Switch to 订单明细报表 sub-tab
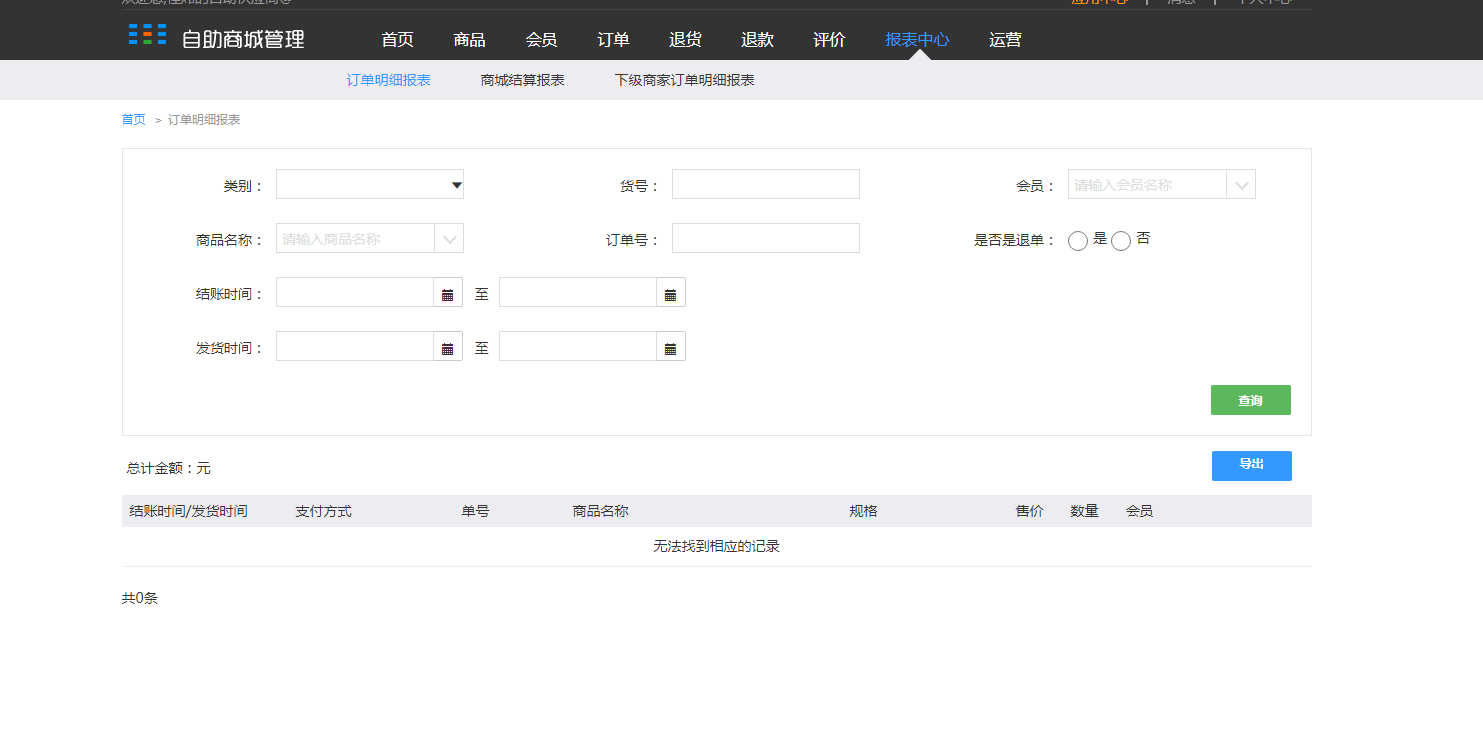This screenshot has height=756, width=1483. (389, 80)
